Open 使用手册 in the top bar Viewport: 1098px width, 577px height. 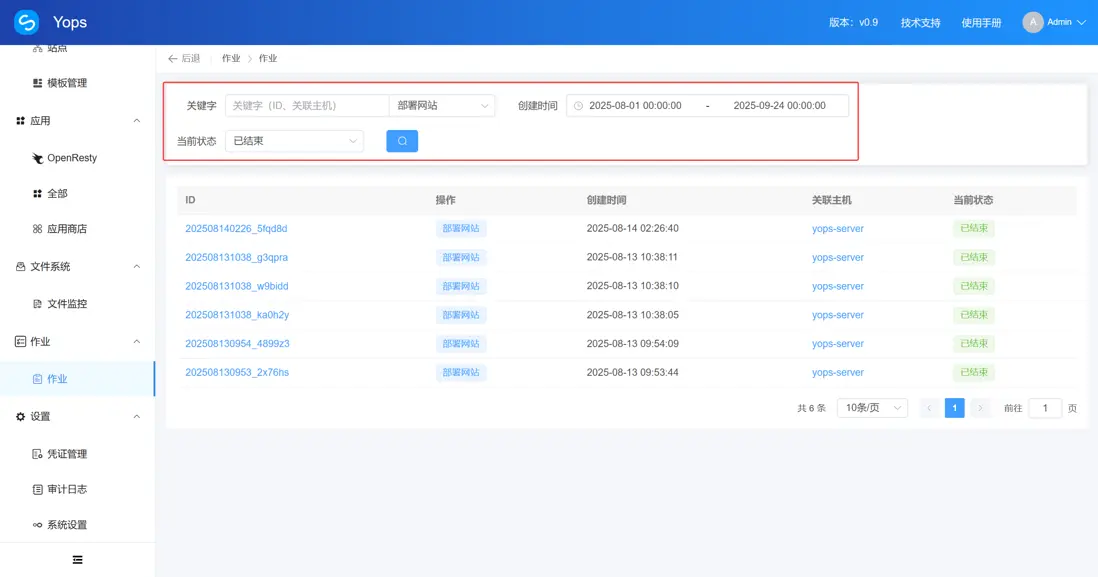coord(981,21)
